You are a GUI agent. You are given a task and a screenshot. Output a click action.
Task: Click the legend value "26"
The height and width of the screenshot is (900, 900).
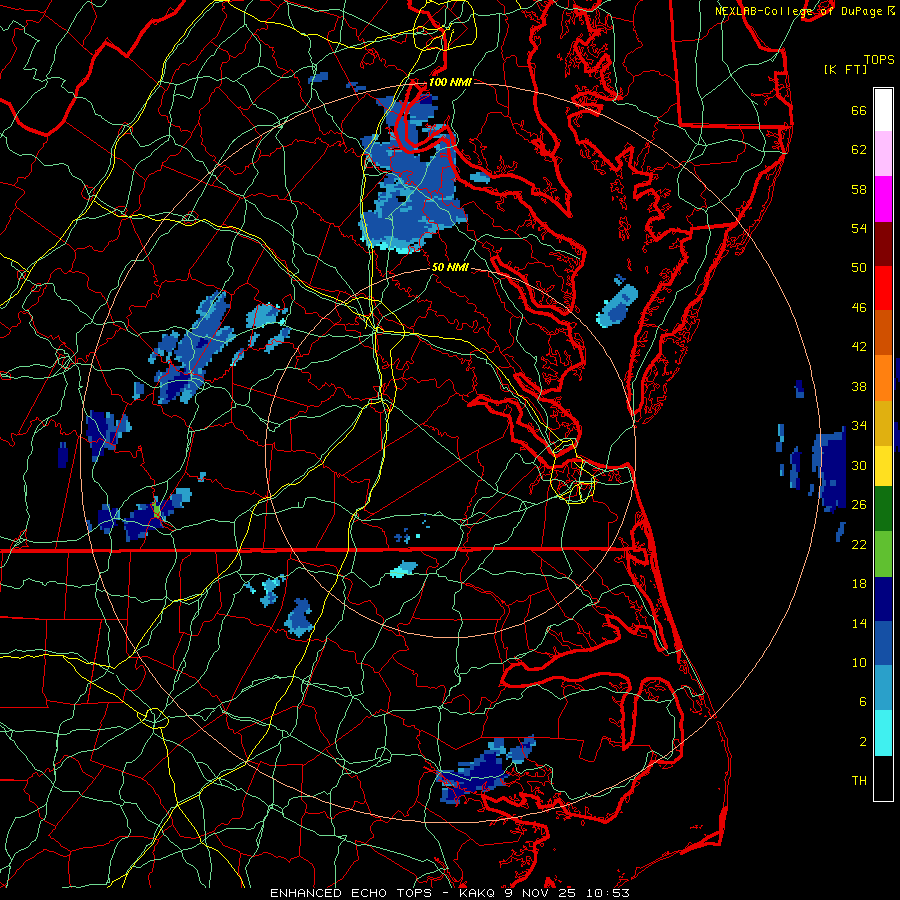(x=859, y=505)
